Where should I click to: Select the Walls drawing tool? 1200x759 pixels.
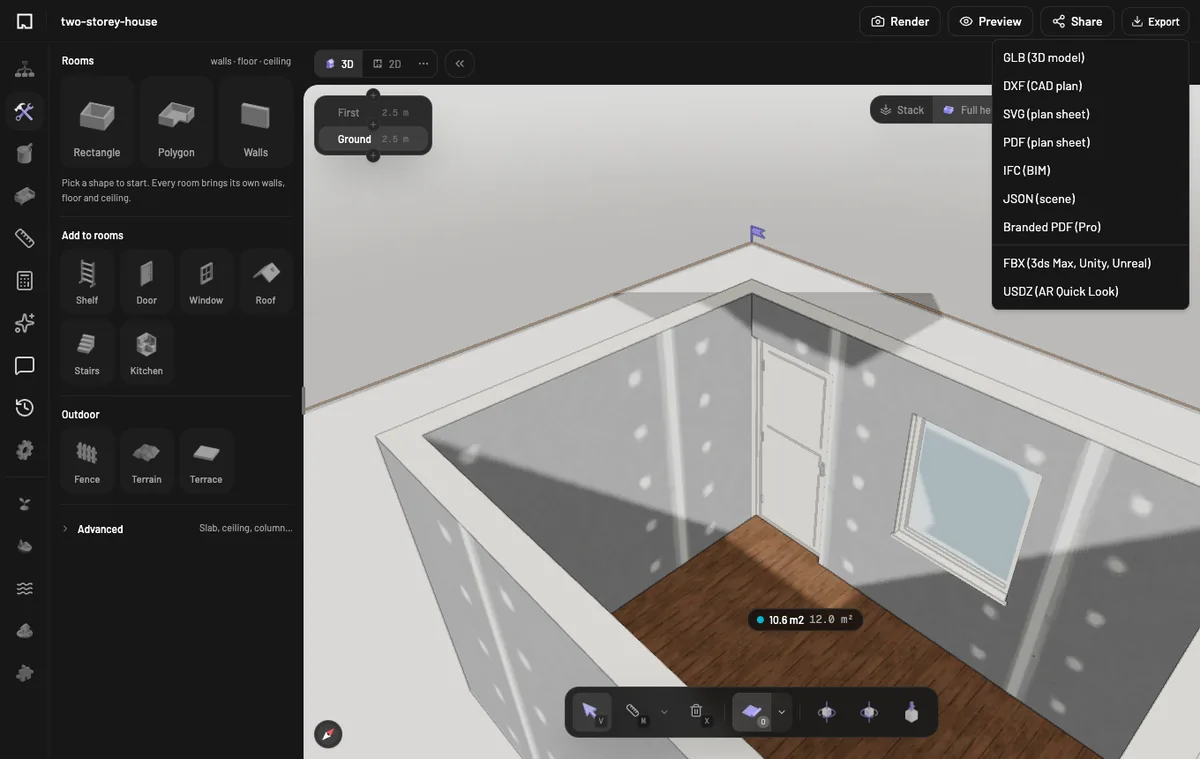coord(255,122)
